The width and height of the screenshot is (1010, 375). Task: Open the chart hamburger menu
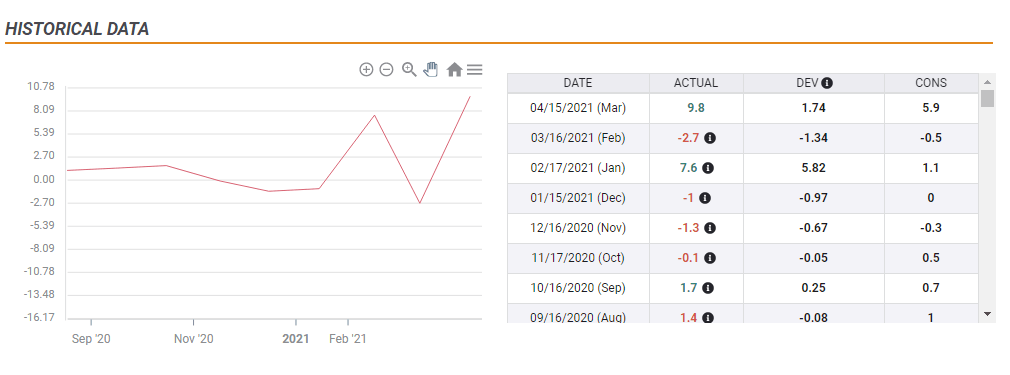pyautogui.click(x=475, y=70)
